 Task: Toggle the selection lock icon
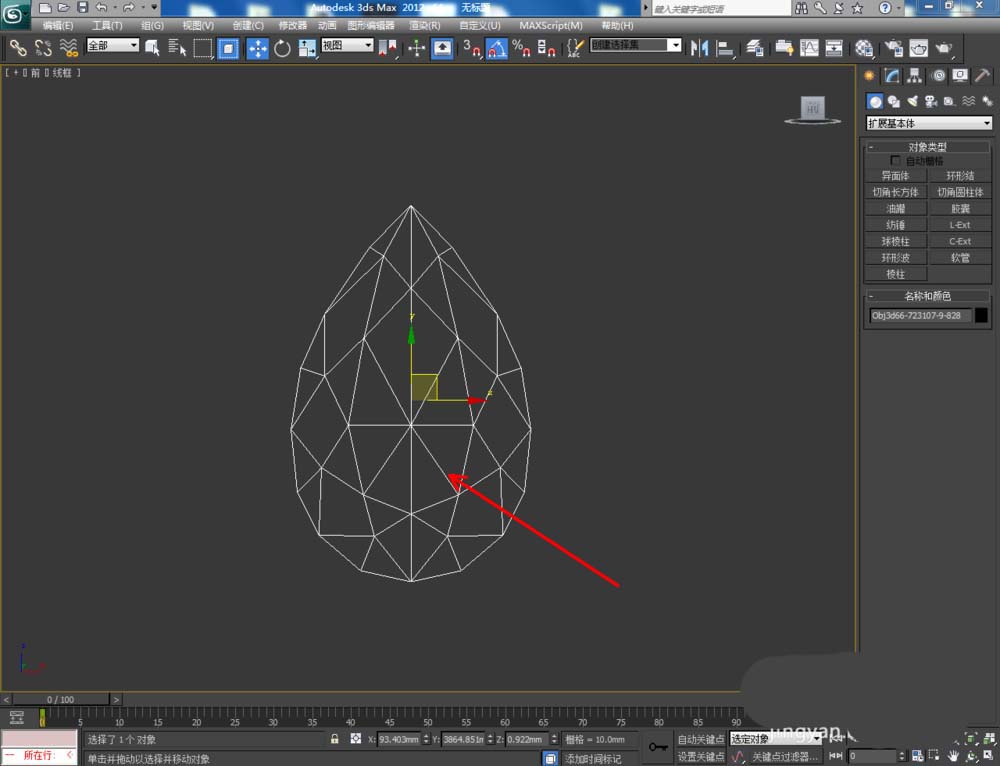(x=335, y=739)
